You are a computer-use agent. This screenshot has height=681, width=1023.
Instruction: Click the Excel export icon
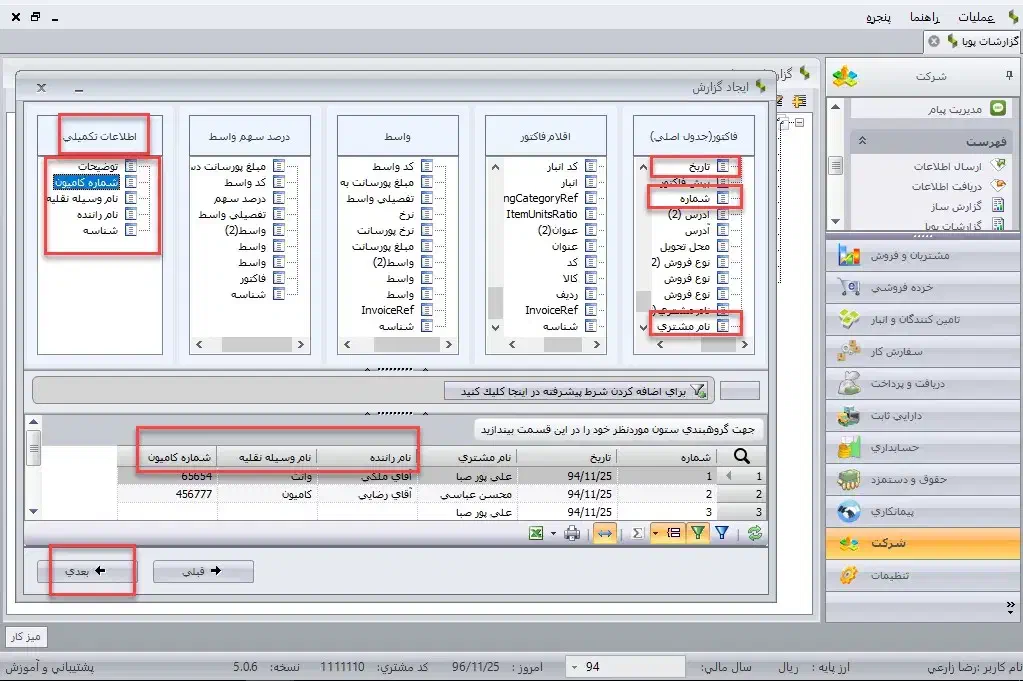(537, 534)
